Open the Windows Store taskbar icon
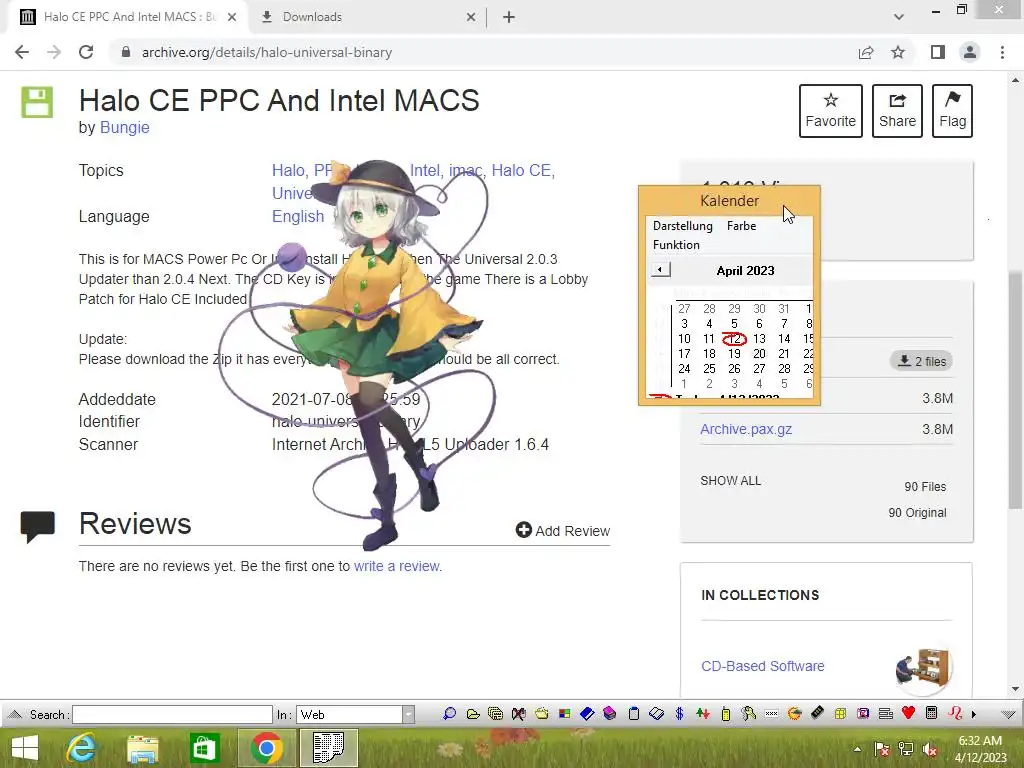This screenshot has width=1024, height=768. pyautogui.click(x=204, y=748)
